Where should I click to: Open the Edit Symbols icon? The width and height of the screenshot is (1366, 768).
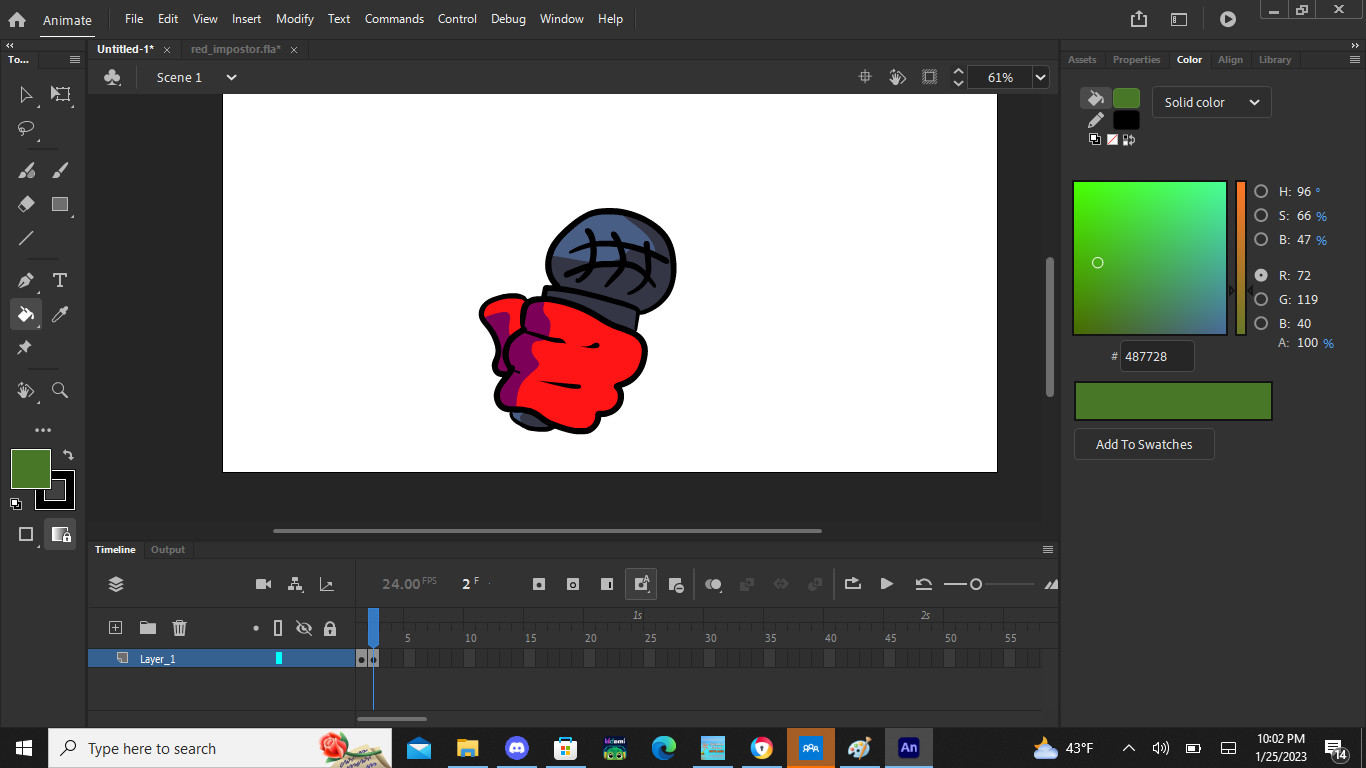(x=113, y=77)
